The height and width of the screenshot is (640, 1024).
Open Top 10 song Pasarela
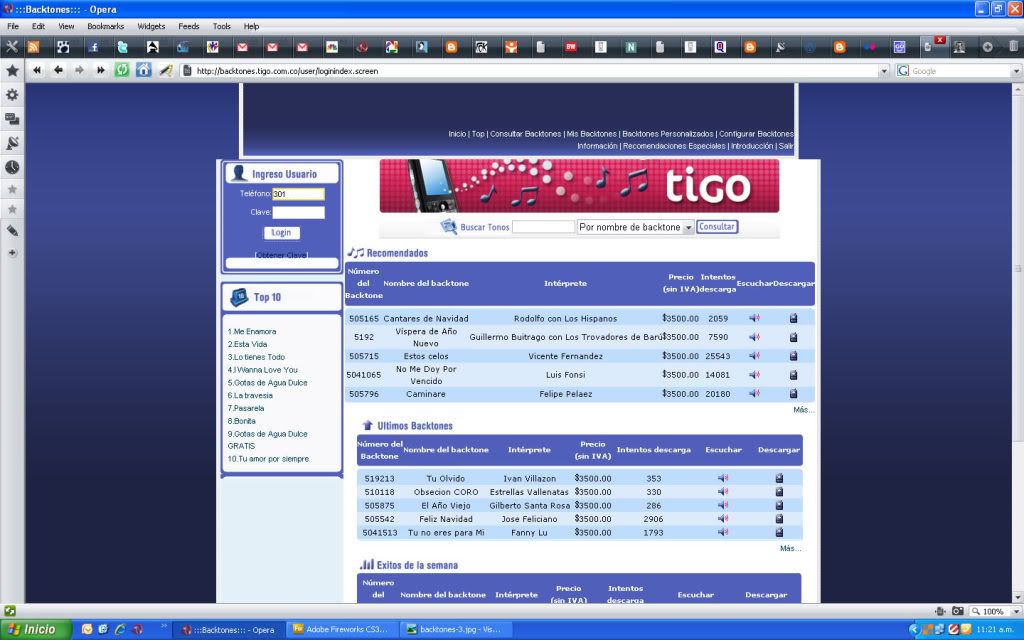point(246,408)
